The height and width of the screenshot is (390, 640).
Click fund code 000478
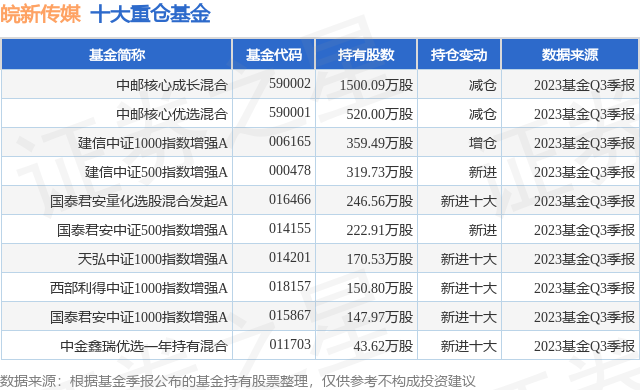click(x=290, y=170)
